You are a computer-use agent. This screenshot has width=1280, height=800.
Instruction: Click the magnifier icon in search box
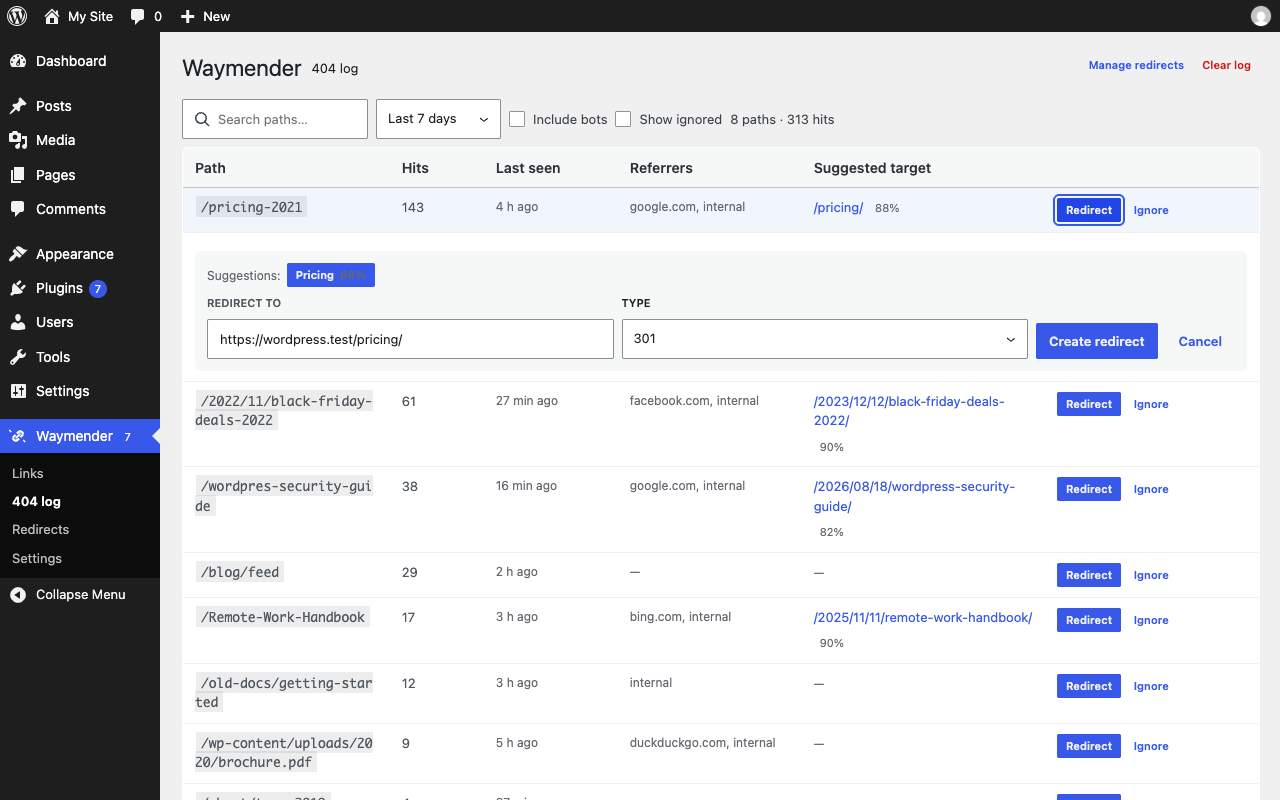click(x=202, y=119)
